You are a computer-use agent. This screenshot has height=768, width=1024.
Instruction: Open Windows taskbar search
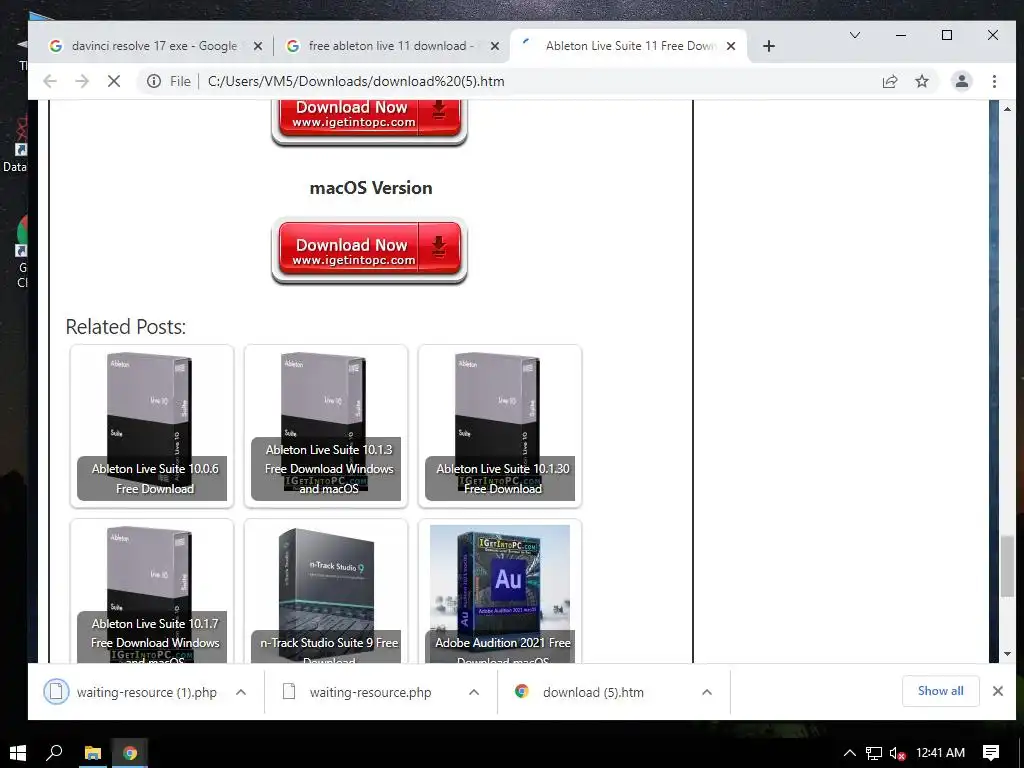[54, 753]
